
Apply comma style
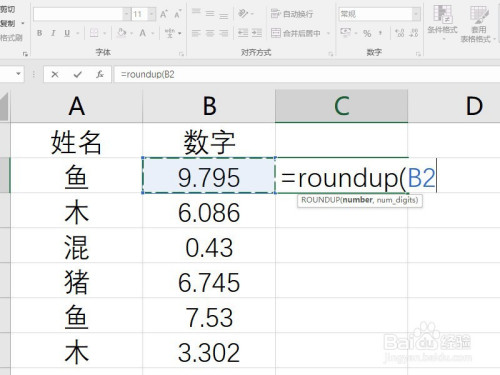tap(381, 33)
